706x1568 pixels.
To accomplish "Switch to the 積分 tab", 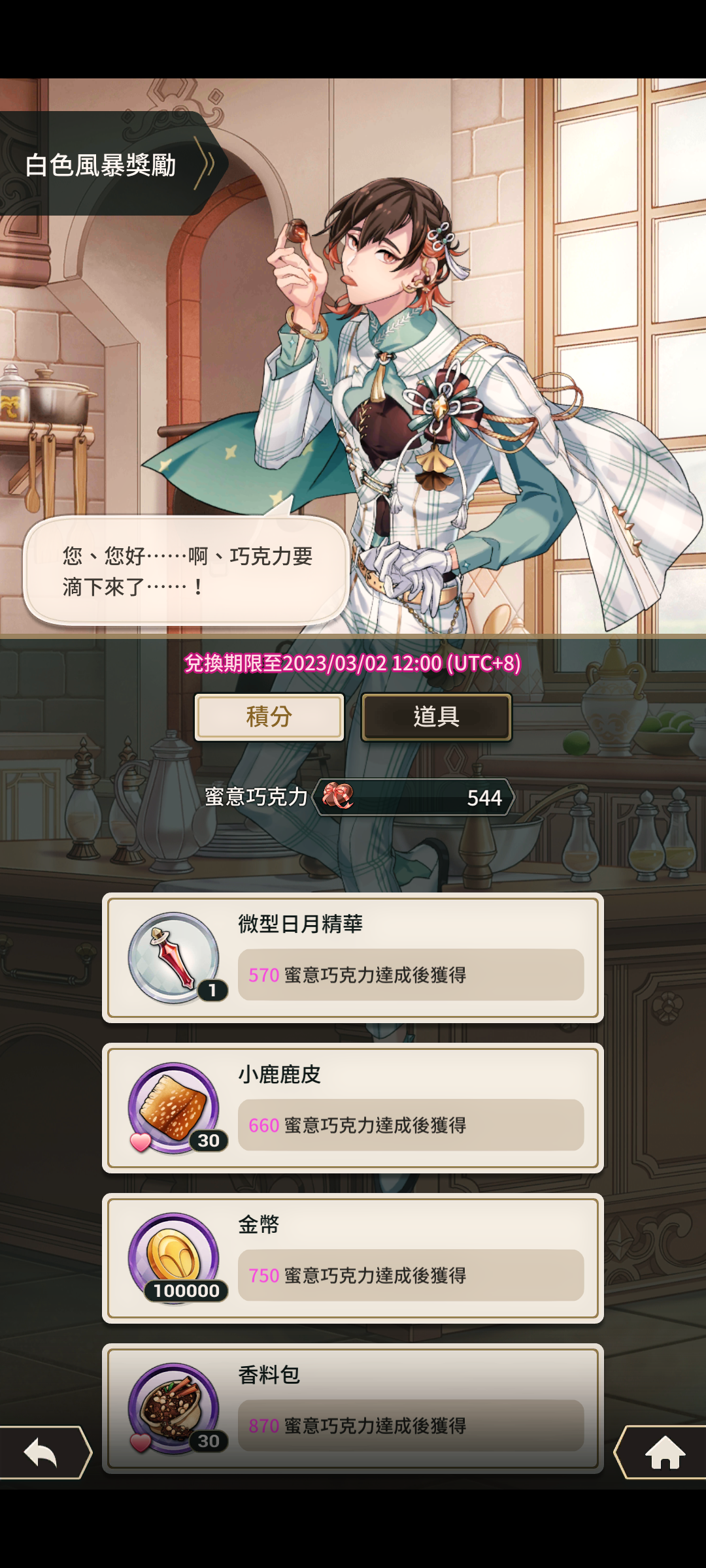I will pos(269,717).
